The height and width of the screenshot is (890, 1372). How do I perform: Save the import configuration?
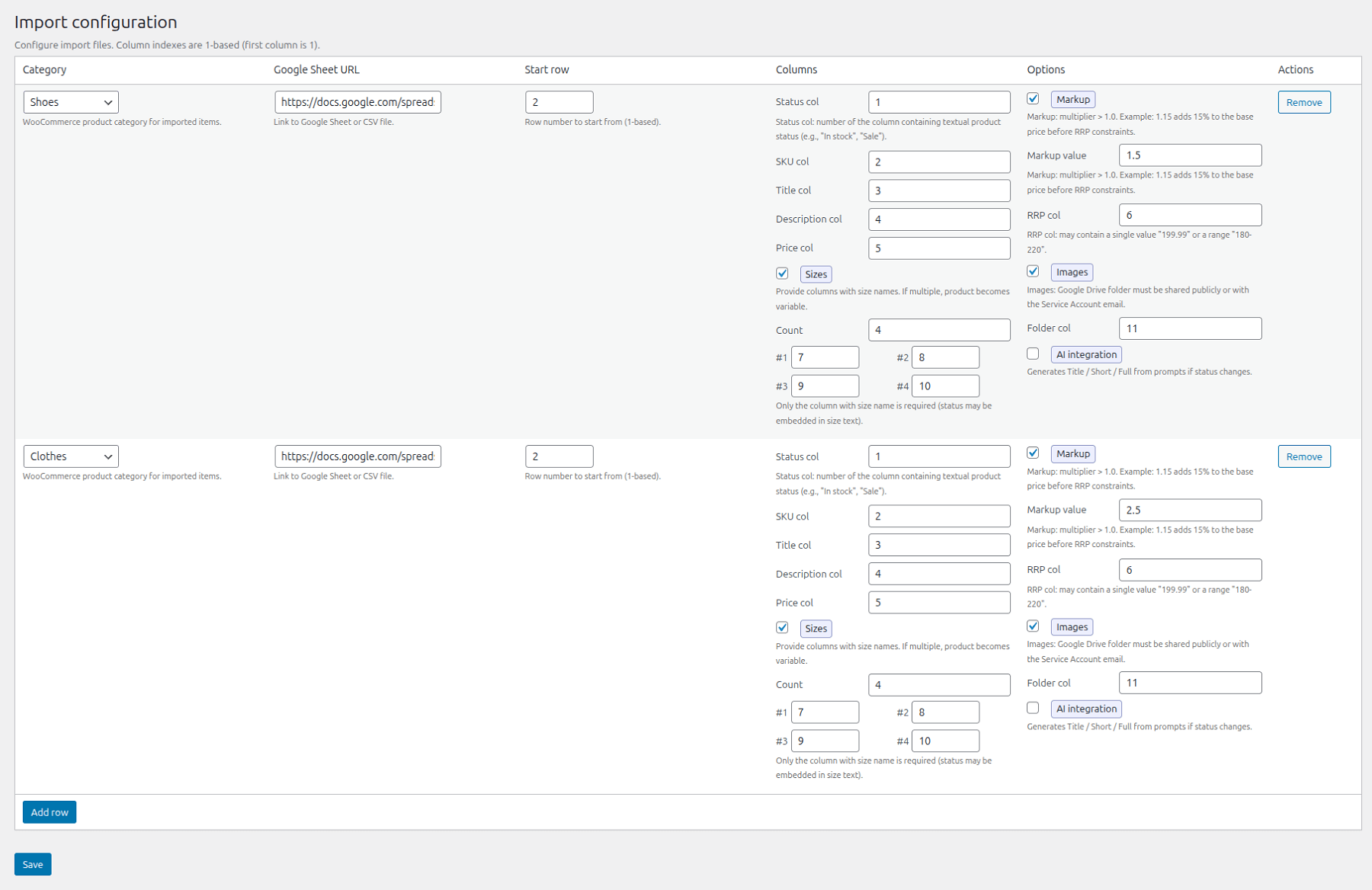click(33, 864)
